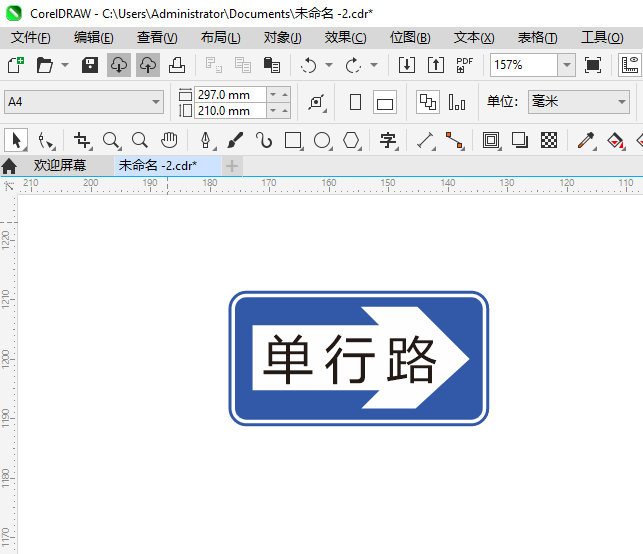Viewport: 643px width, 554px height.
Task: Open the 编辑(E) menu
Action: pyautogui.click(x=93, y=38)
